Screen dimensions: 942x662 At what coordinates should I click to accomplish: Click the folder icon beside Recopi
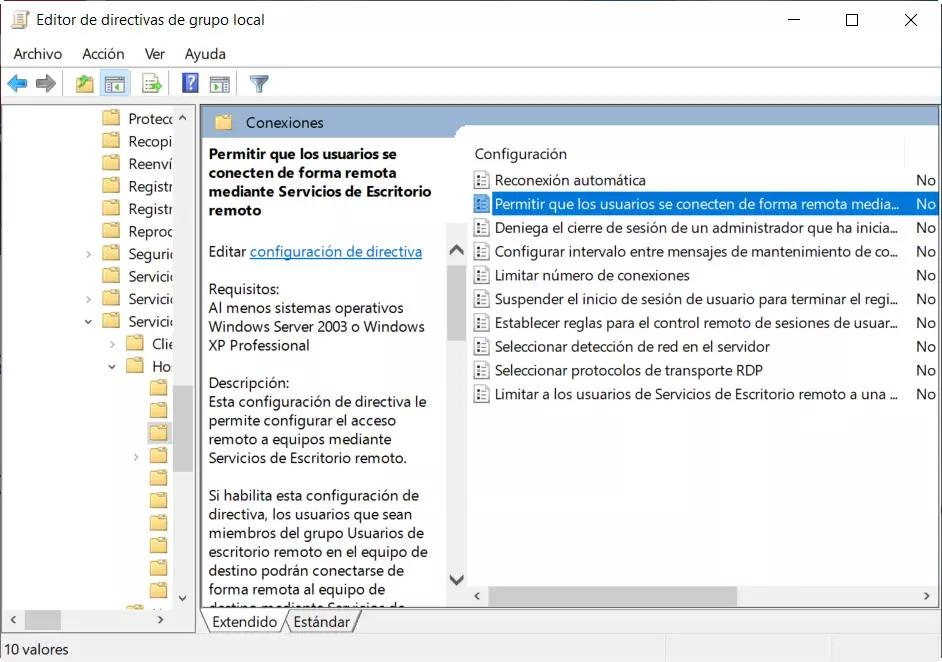[111, 141]
